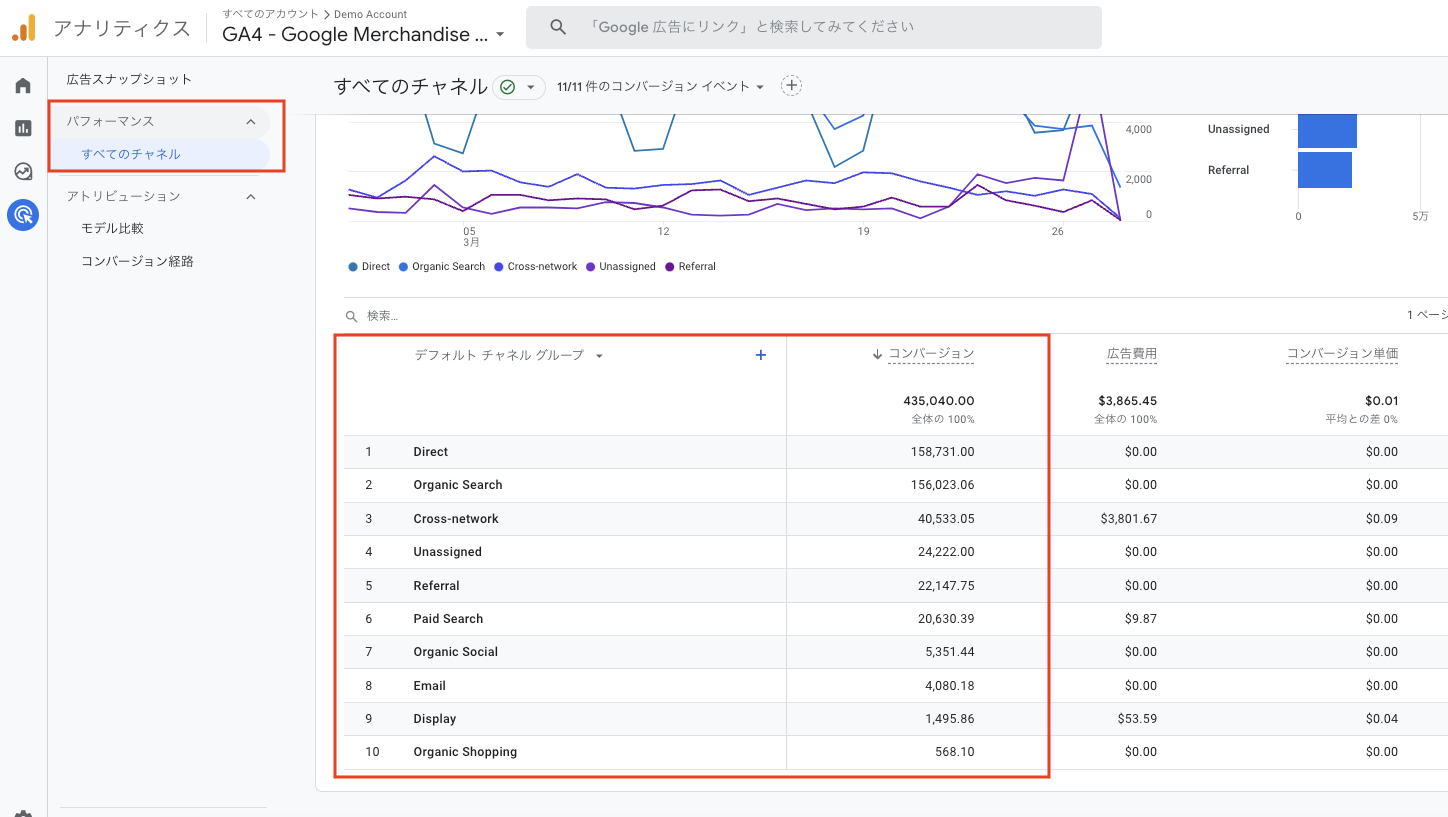Click the search magnifier icon in top bar

pyautogui.click(x=559, y=27)
